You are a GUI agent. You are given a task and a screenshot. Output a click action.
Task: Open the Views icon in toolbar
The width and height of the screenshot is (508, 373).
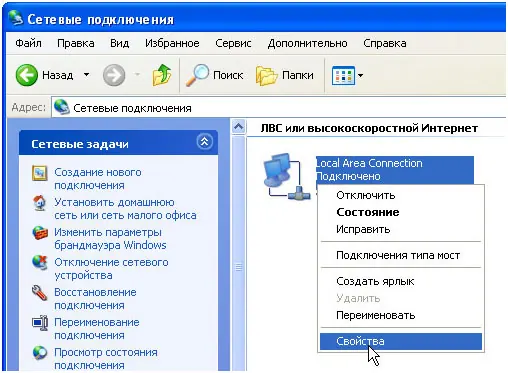pos(343,75)
